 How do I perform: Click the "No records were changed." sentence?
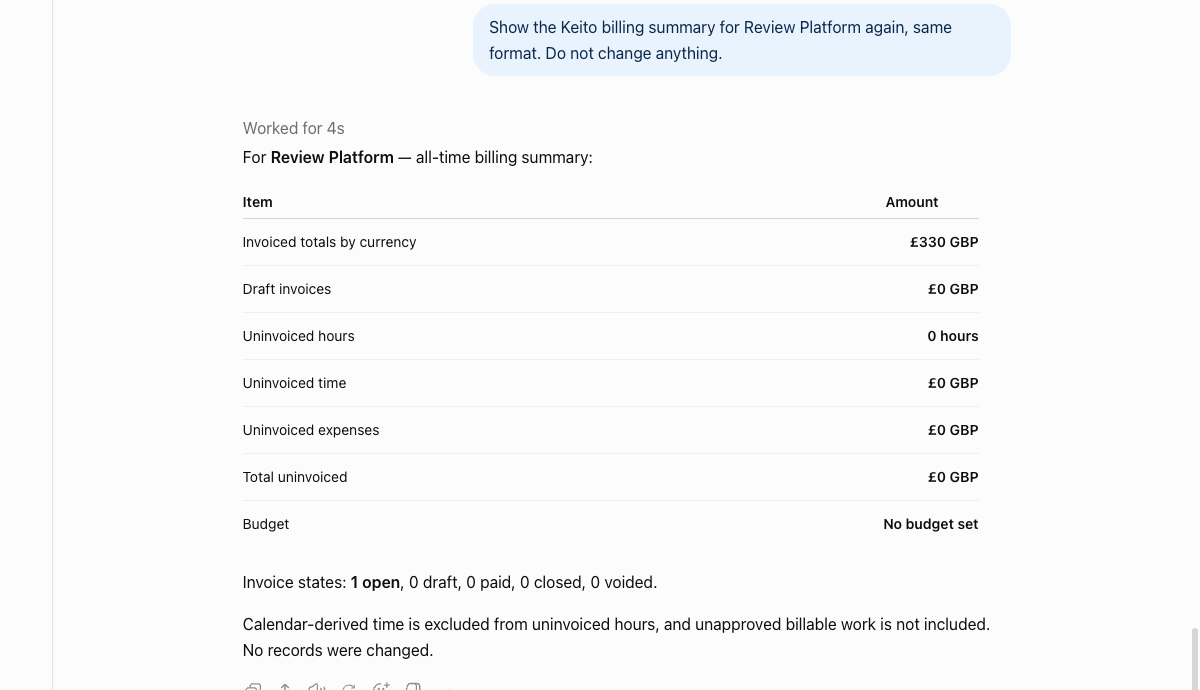tap(338, 650)
